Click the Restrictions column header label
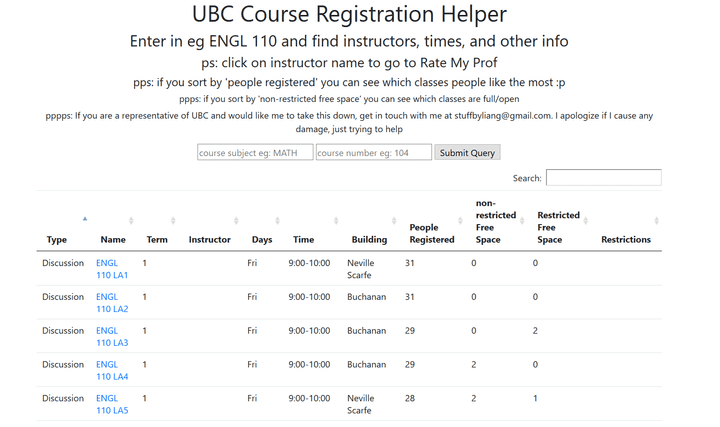Image resolution: width=720 pixels, height=427 pixels. click(x=626, y=240)
